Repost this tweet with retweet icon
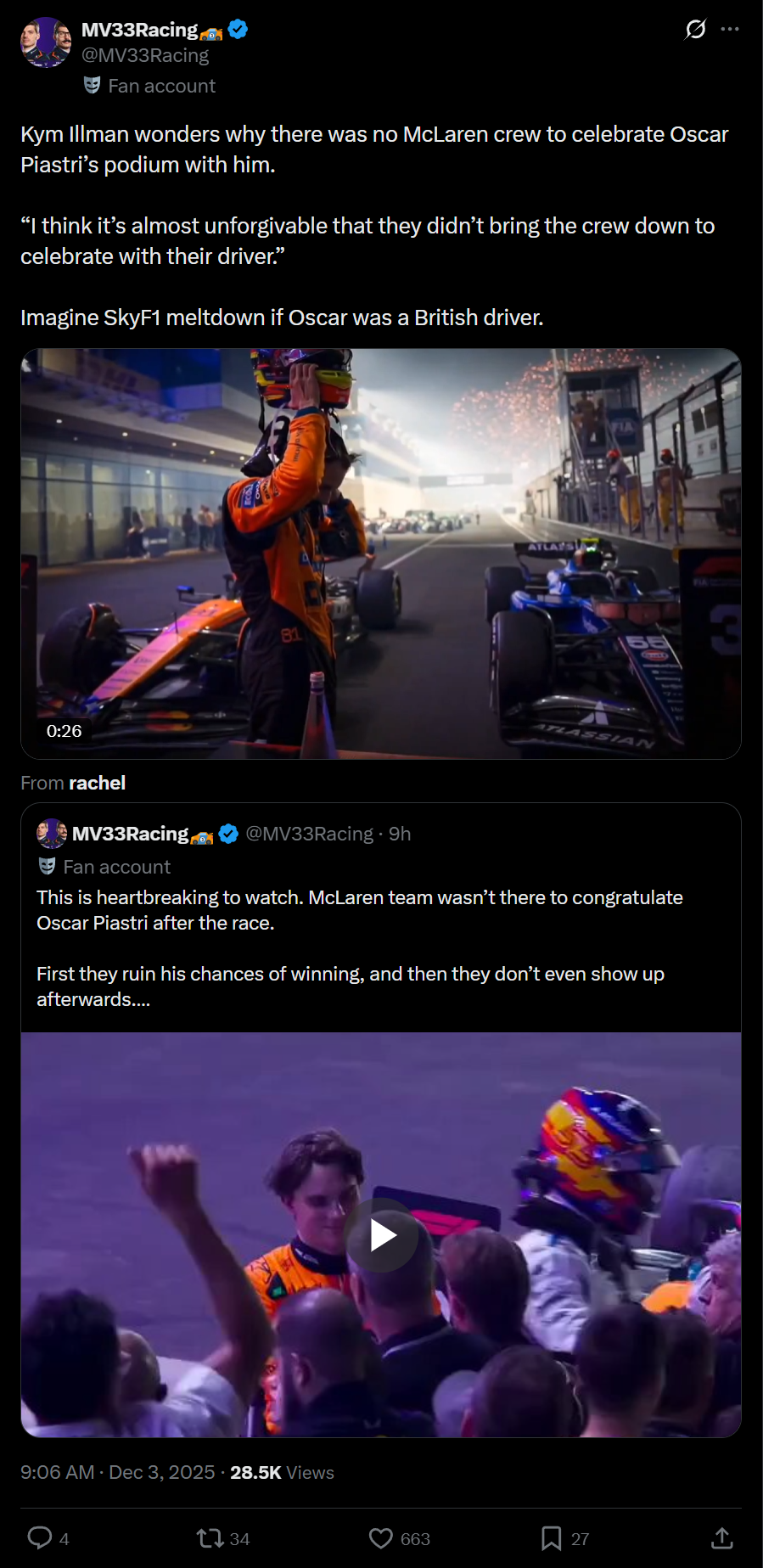The image size is (763, 1568). (x=210, y=1537)
